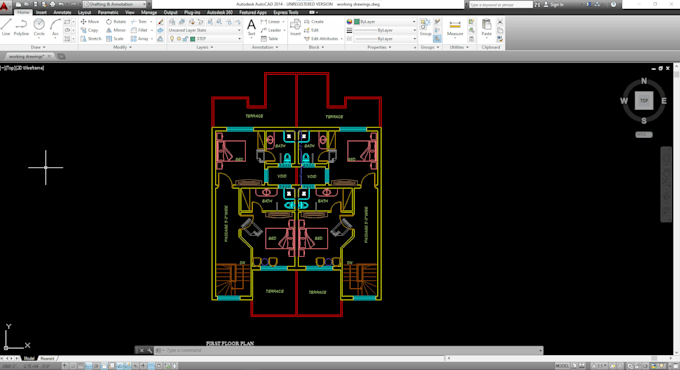The height and width of the screenshot is (370, 680).
Task: Open the Measure utility
Action: click(455, 28)
